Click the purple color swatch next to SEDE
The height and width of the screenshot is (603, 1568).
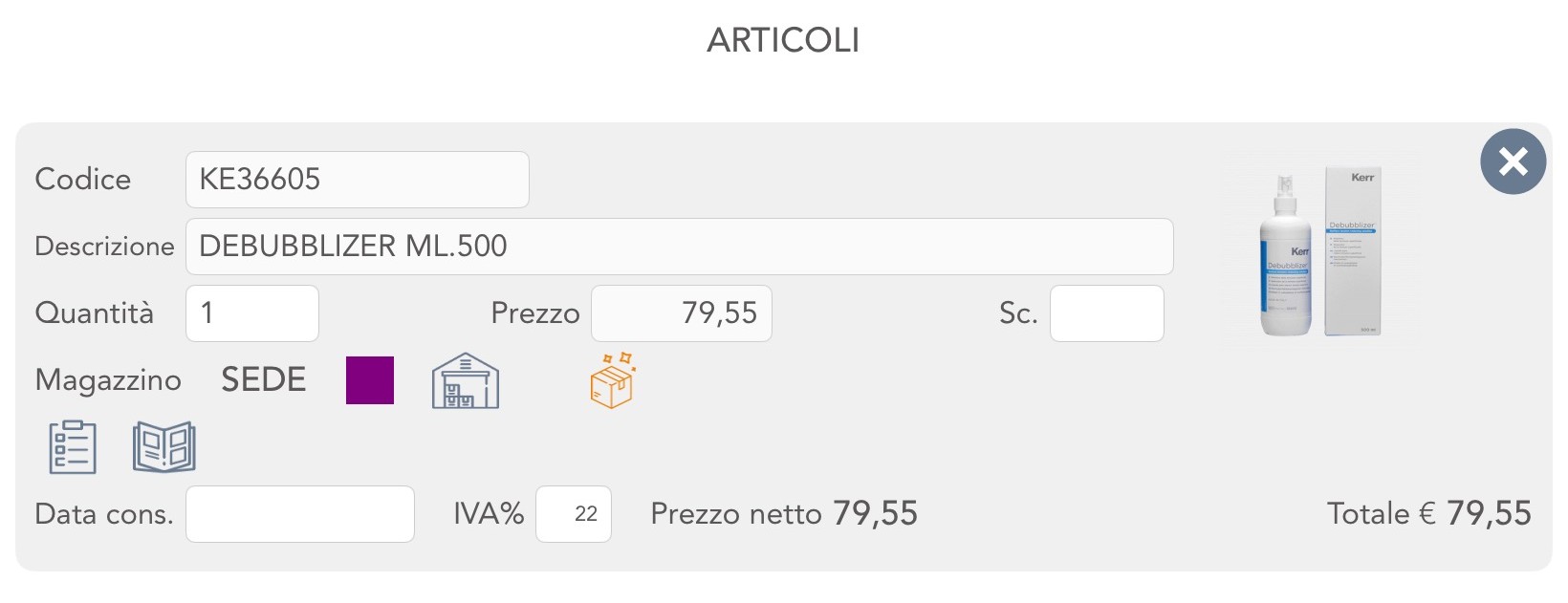[x=370, y=380]
